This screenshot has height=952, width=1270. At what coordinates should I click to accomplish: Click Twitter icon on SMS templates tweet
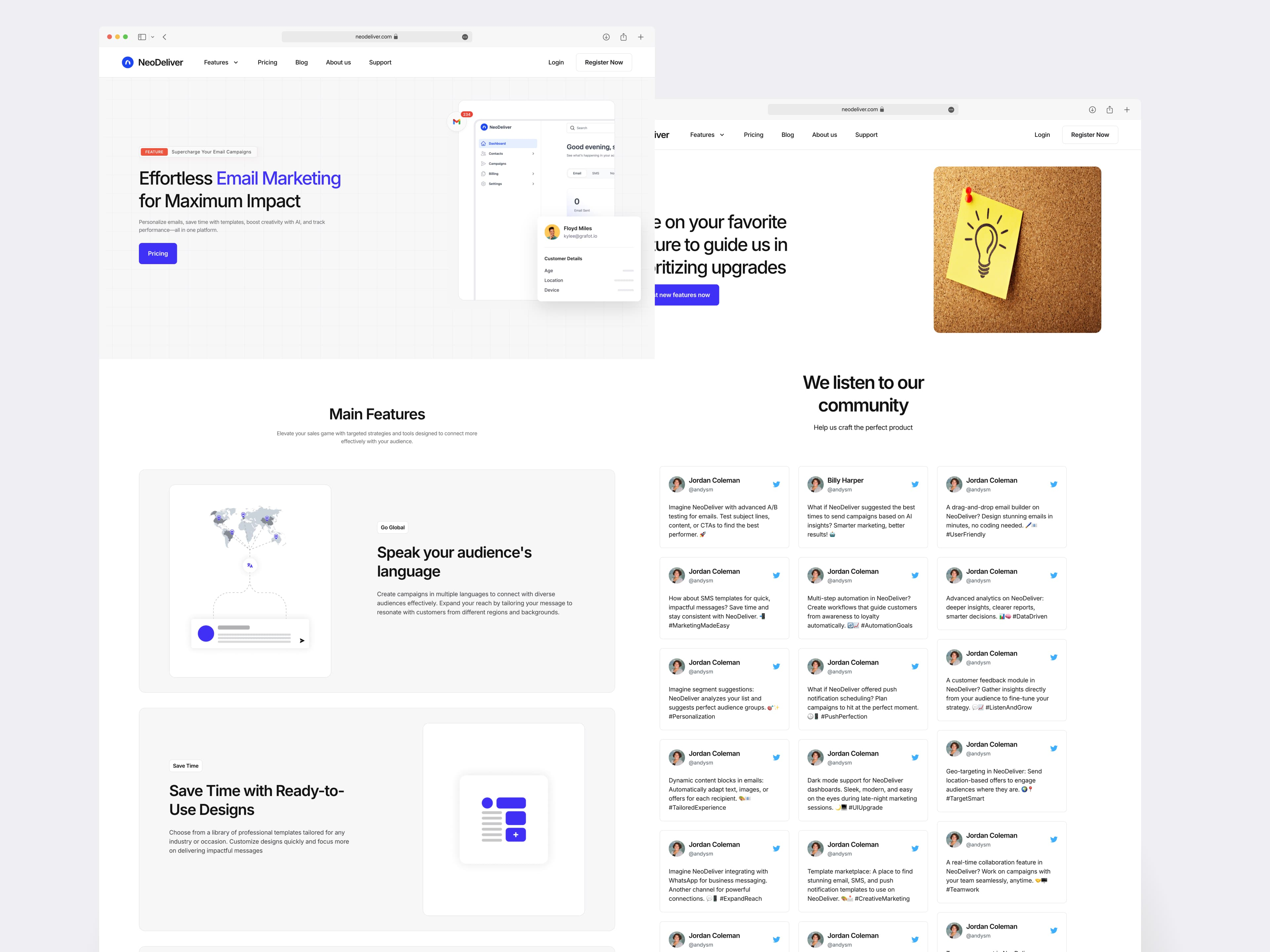776,575
